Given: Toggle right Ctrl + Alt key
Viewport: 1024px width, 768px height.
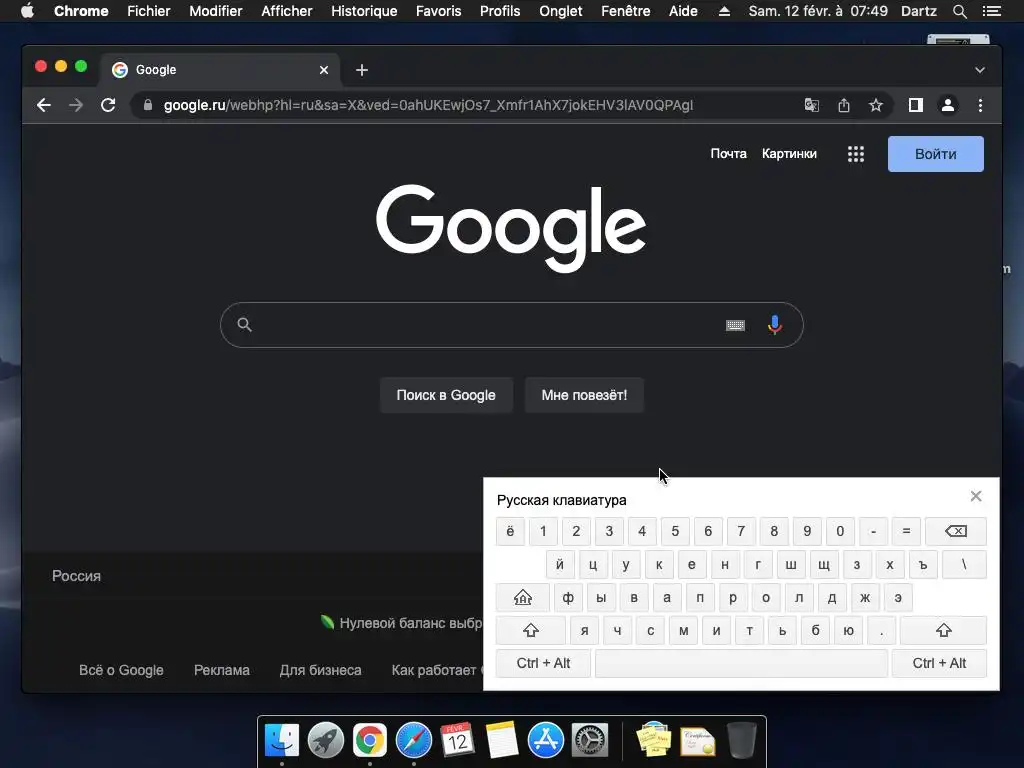Looking at the screenshot, I should [939, 664].
